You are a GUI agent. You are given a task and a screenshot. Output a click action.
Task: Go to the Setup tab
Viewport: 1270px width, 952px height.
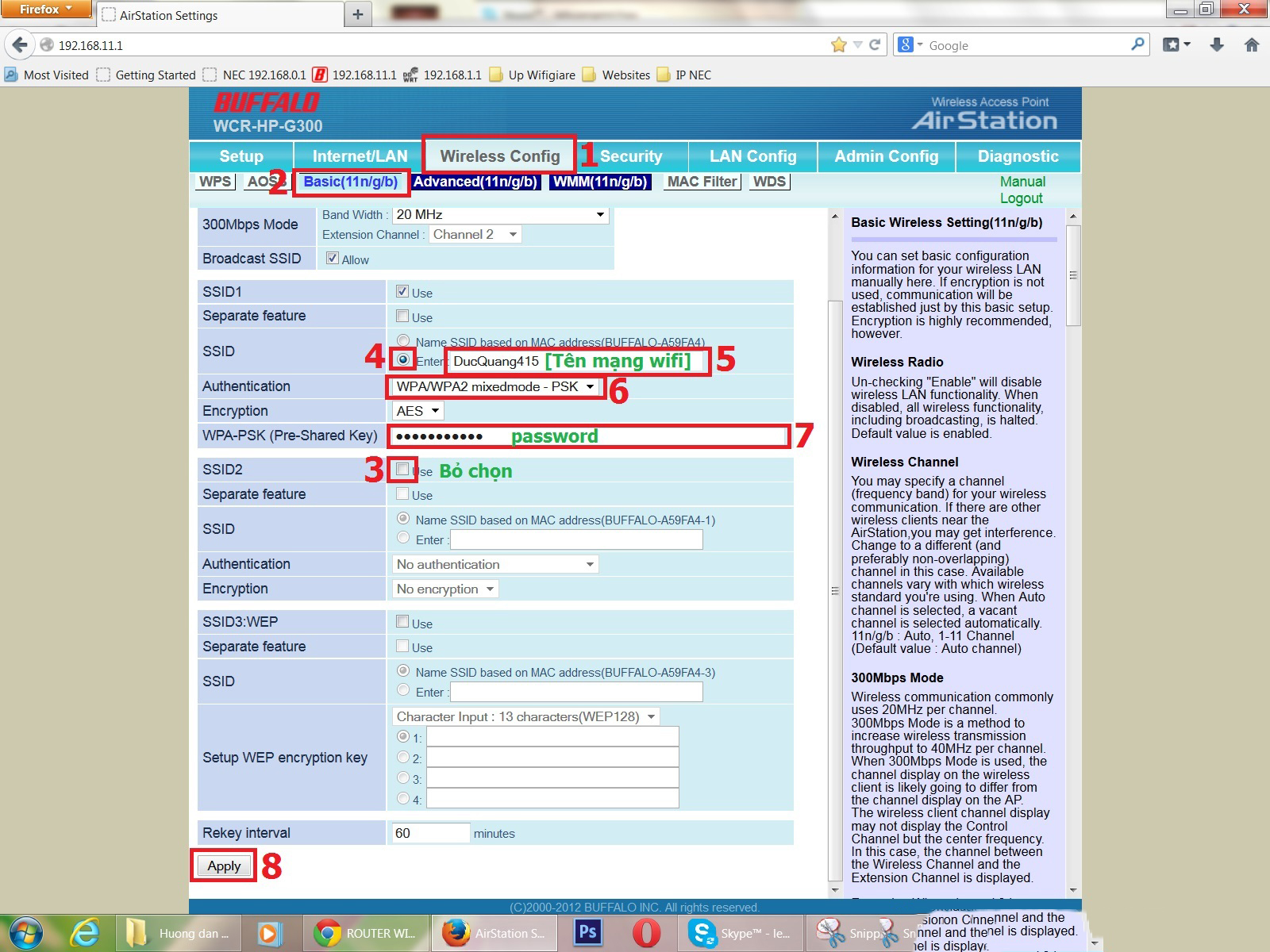[x=241, y=156]
